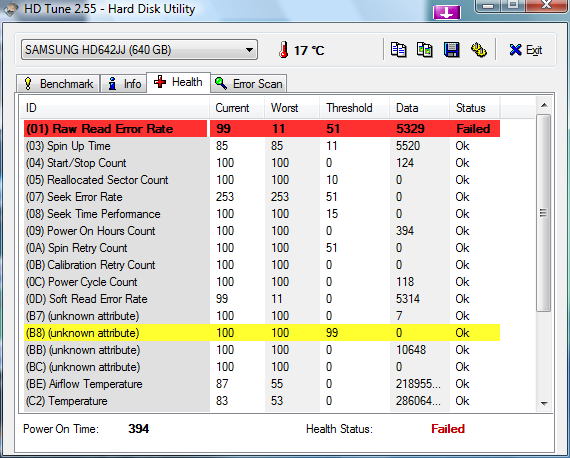
Task: Select the (01) Raw Read Error Rate row
Action: (x=262, y=129)
